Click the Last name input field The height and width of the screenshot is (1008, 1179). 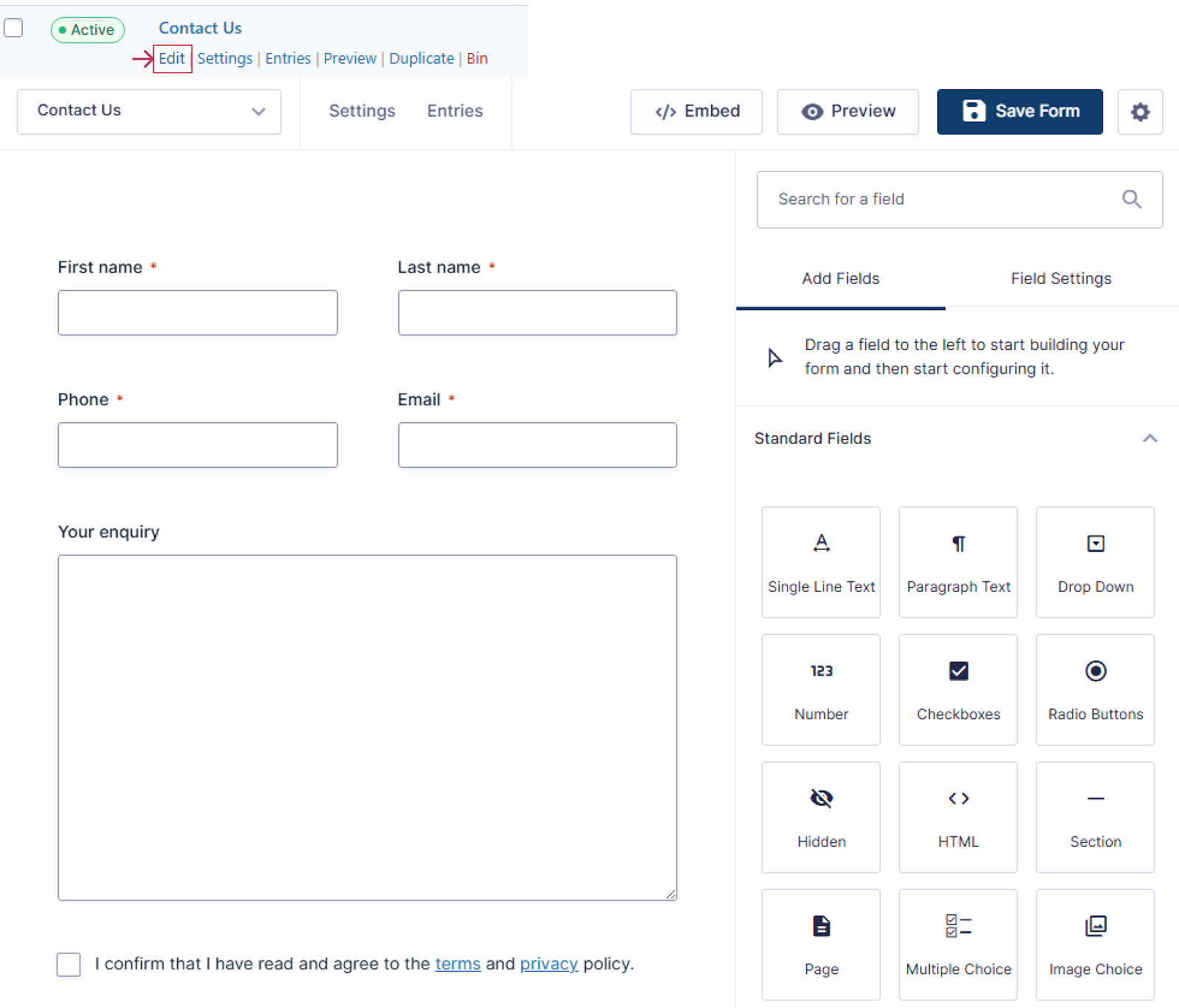(x=537, y=312)
